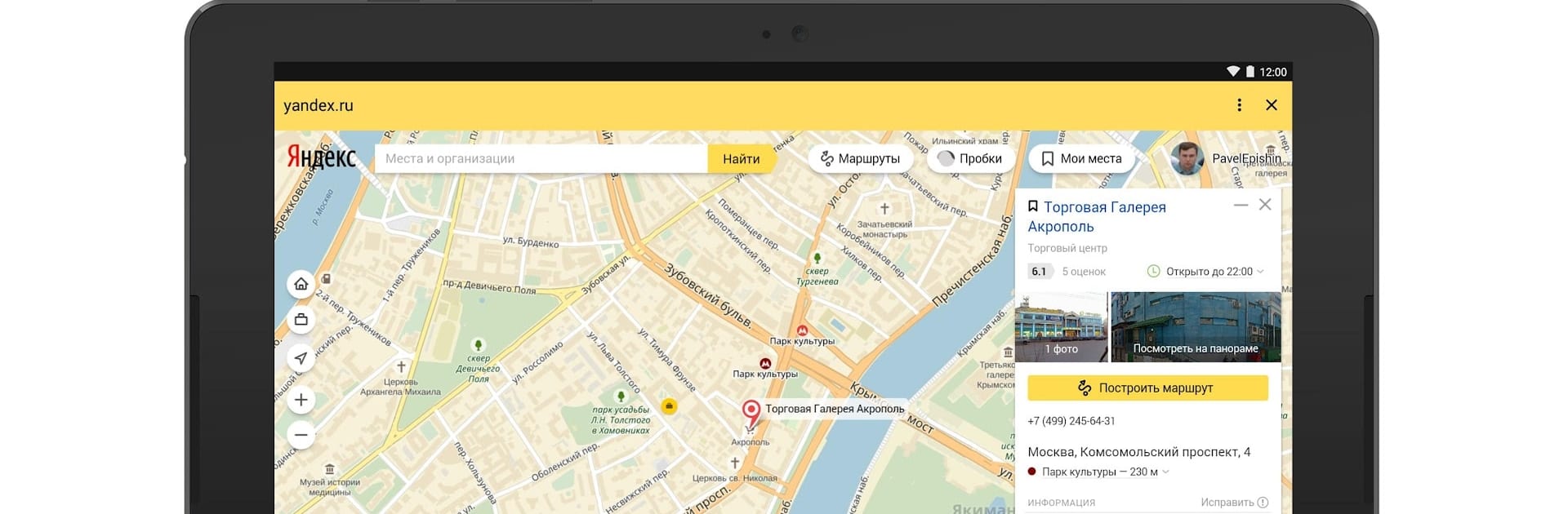Open the Торговая Галерея Акрополь title link
The image size is (1568, 514).
1097,217
